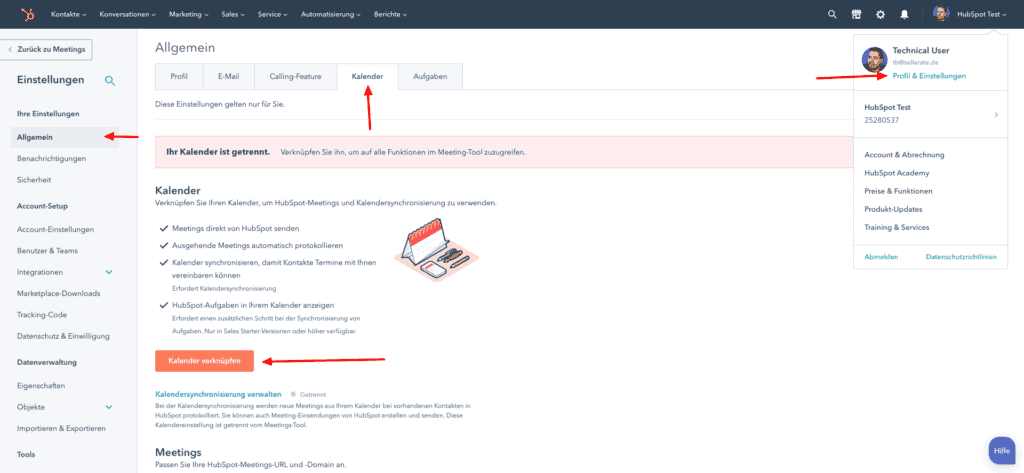The image size is (1024, 473).
Task: Open the Hilfe help button
Action: tap(1002, 451)
